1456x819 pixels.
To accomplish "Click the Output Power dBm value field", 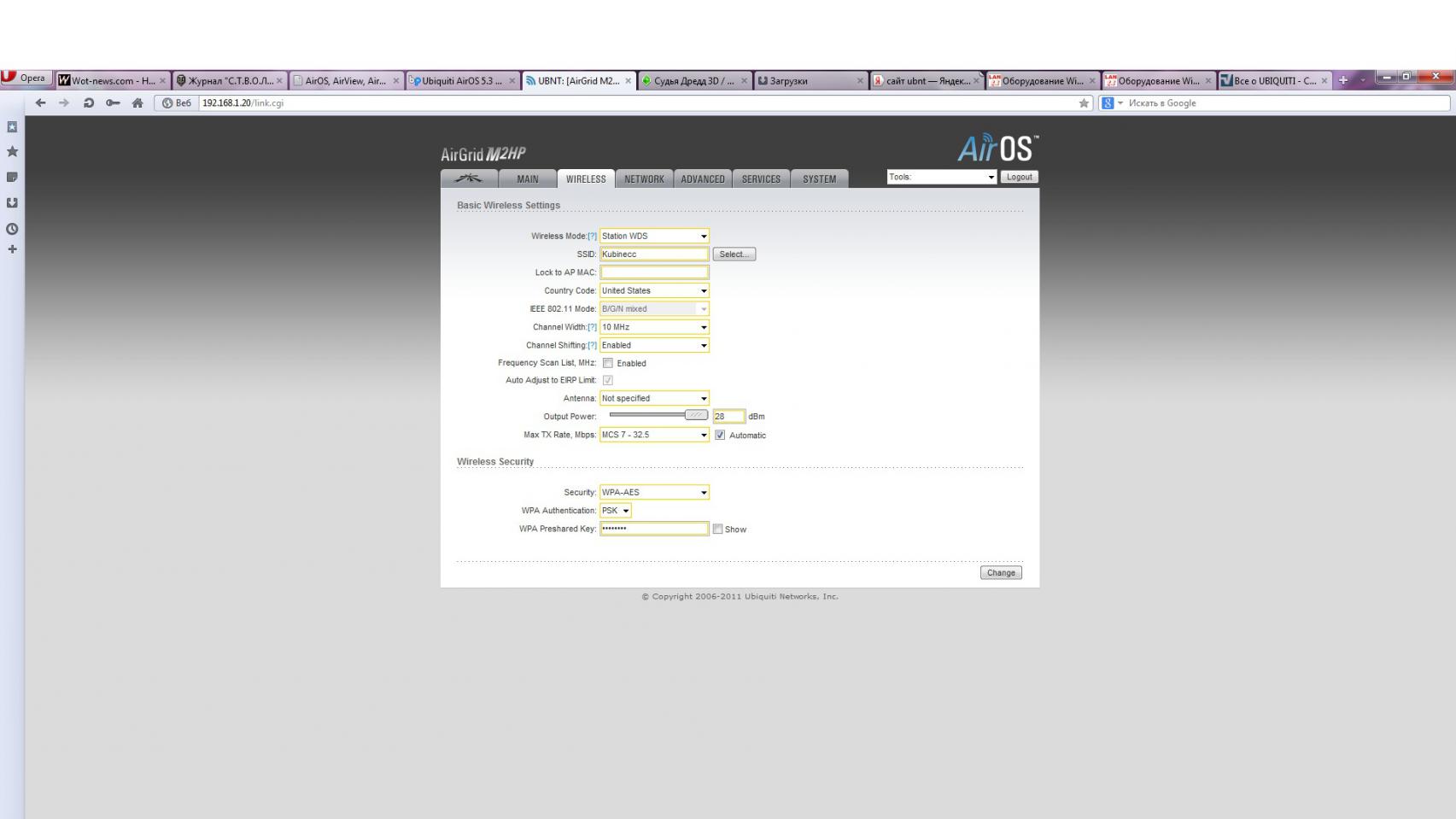I will tap(729, 417).
